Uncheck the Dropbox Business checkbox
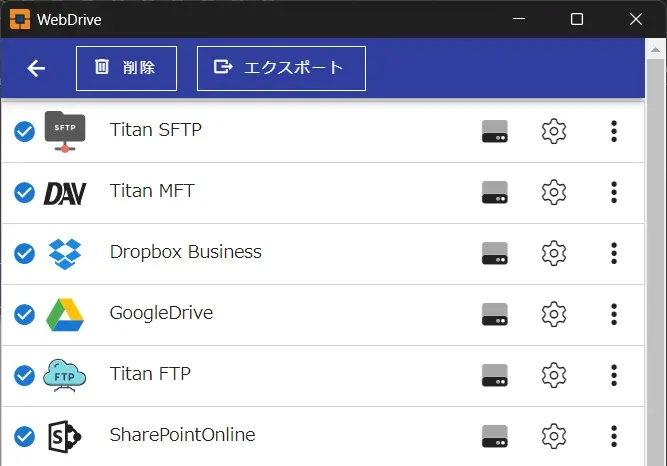 pos(25,254)
